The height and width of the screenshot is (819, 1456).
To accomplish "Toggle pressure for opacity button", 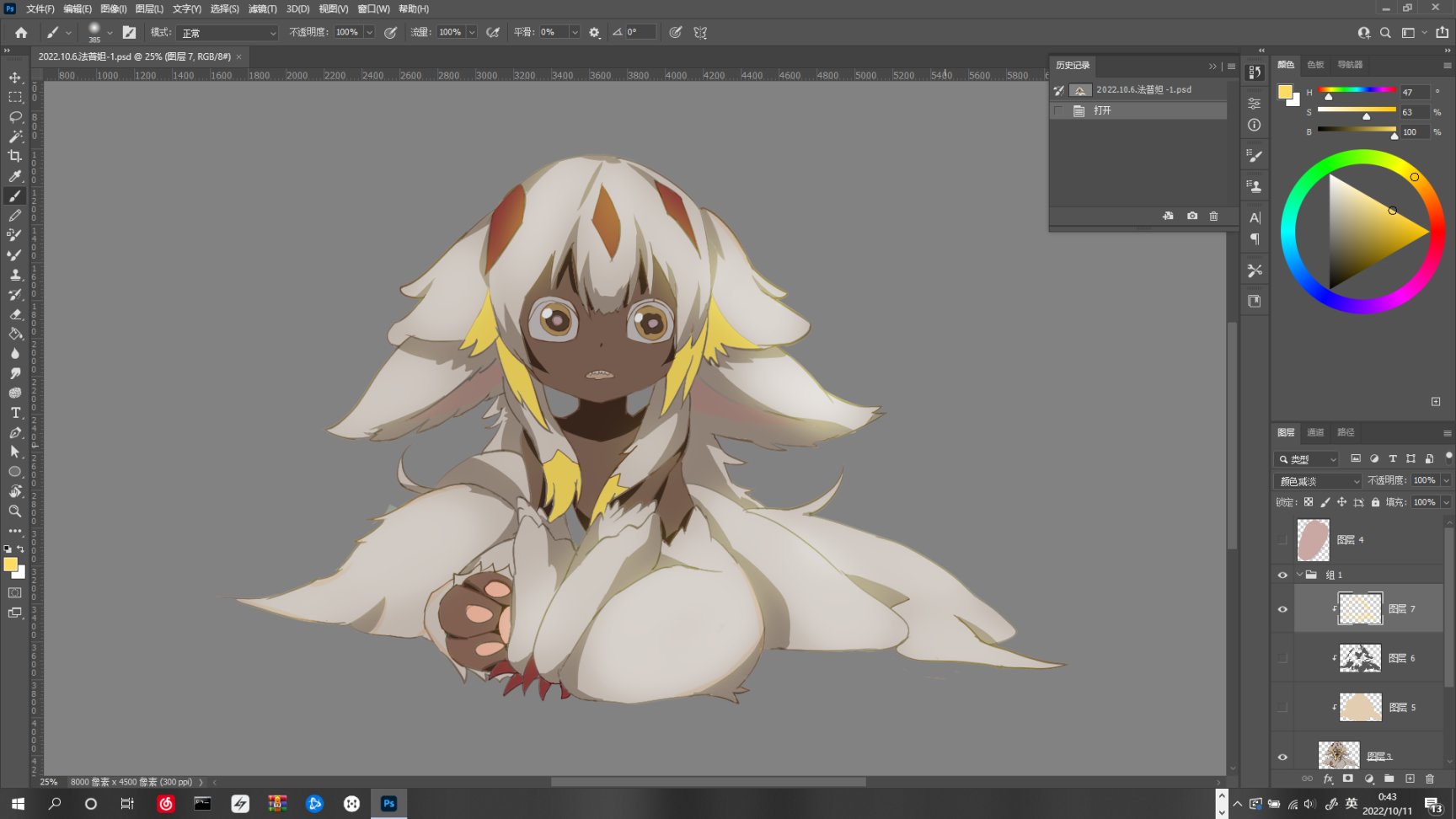I will (x=391, y=32).
